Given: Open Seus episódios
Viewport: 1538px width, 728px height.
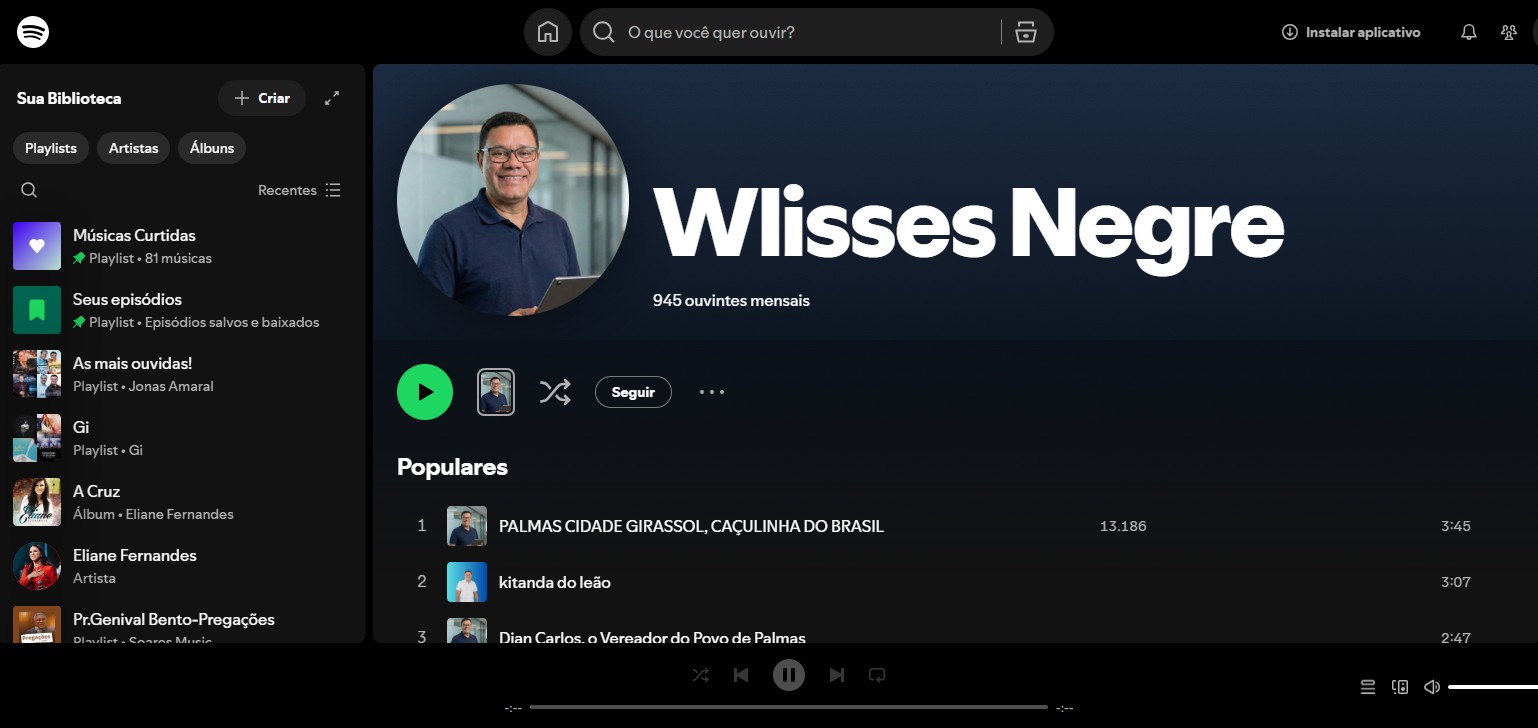Looking at the screenshot, I should [183, 310].
